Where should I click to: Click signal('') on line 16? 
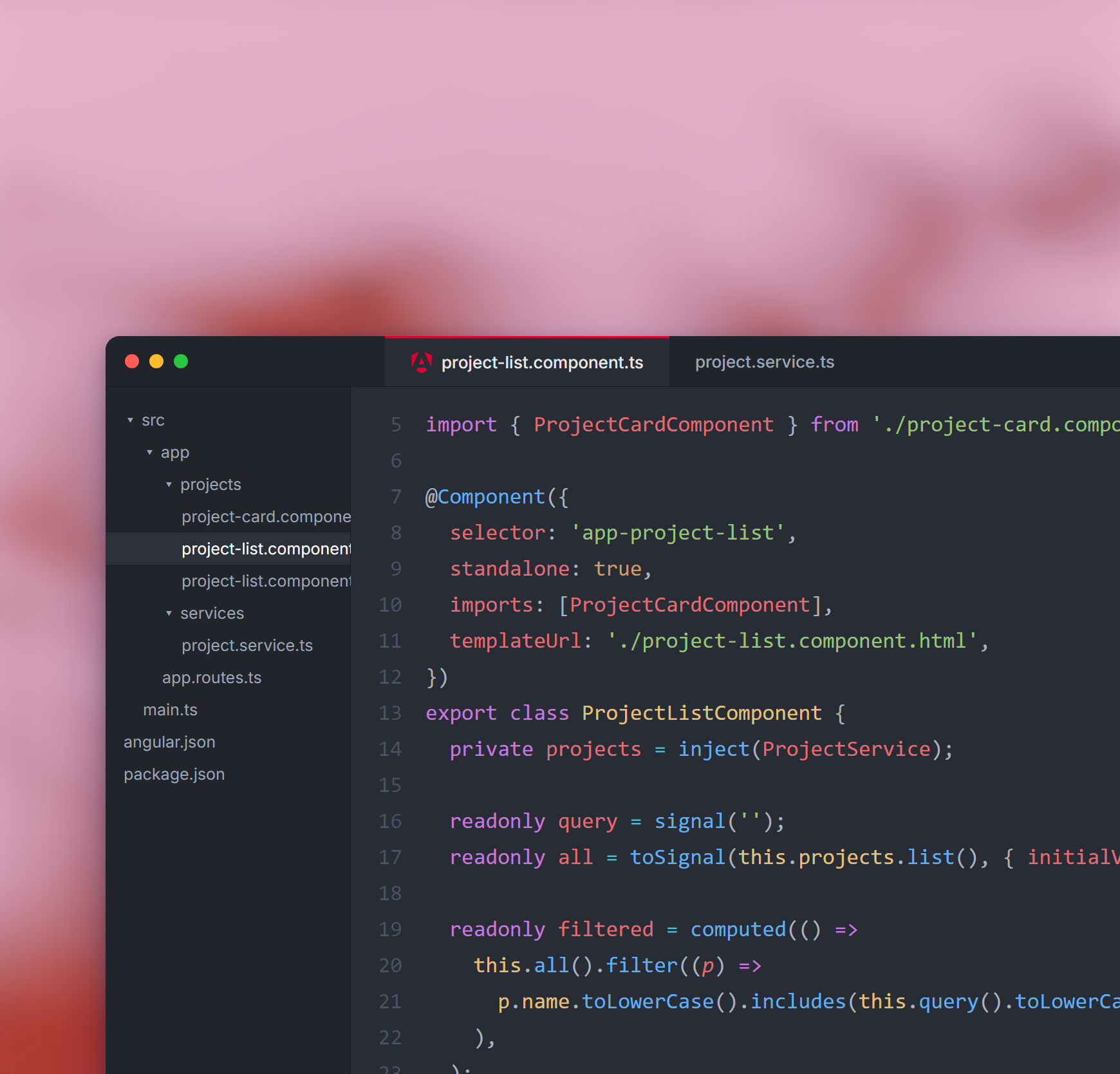(714, 821)
